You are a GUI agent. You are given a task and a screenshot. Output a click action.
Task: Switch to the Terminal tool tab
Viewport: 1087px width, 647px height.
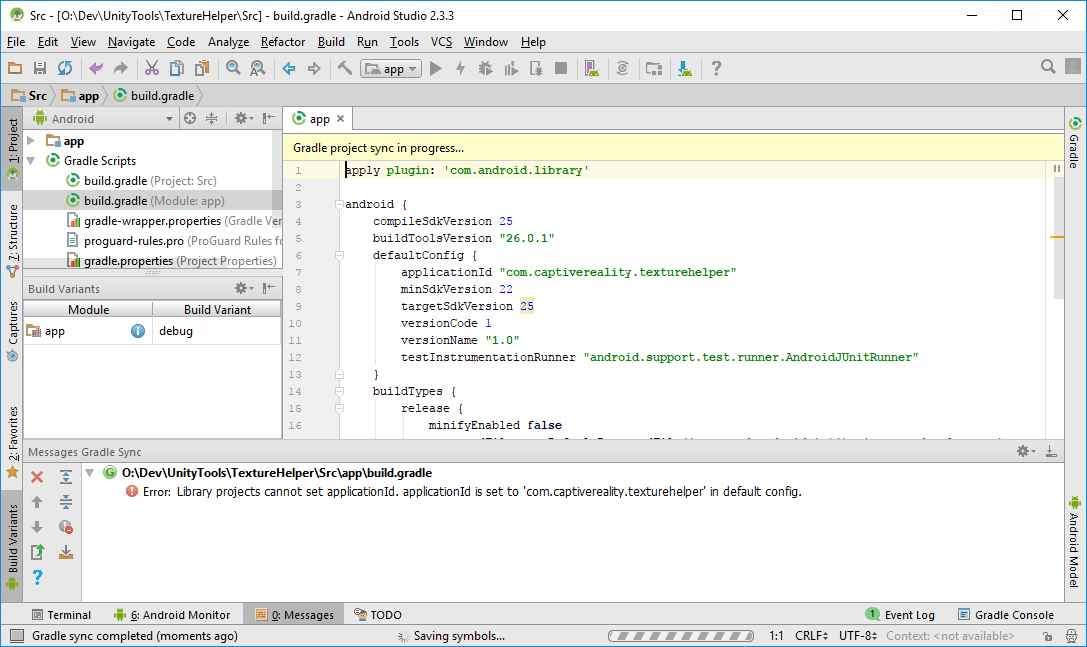click(61, 615)
